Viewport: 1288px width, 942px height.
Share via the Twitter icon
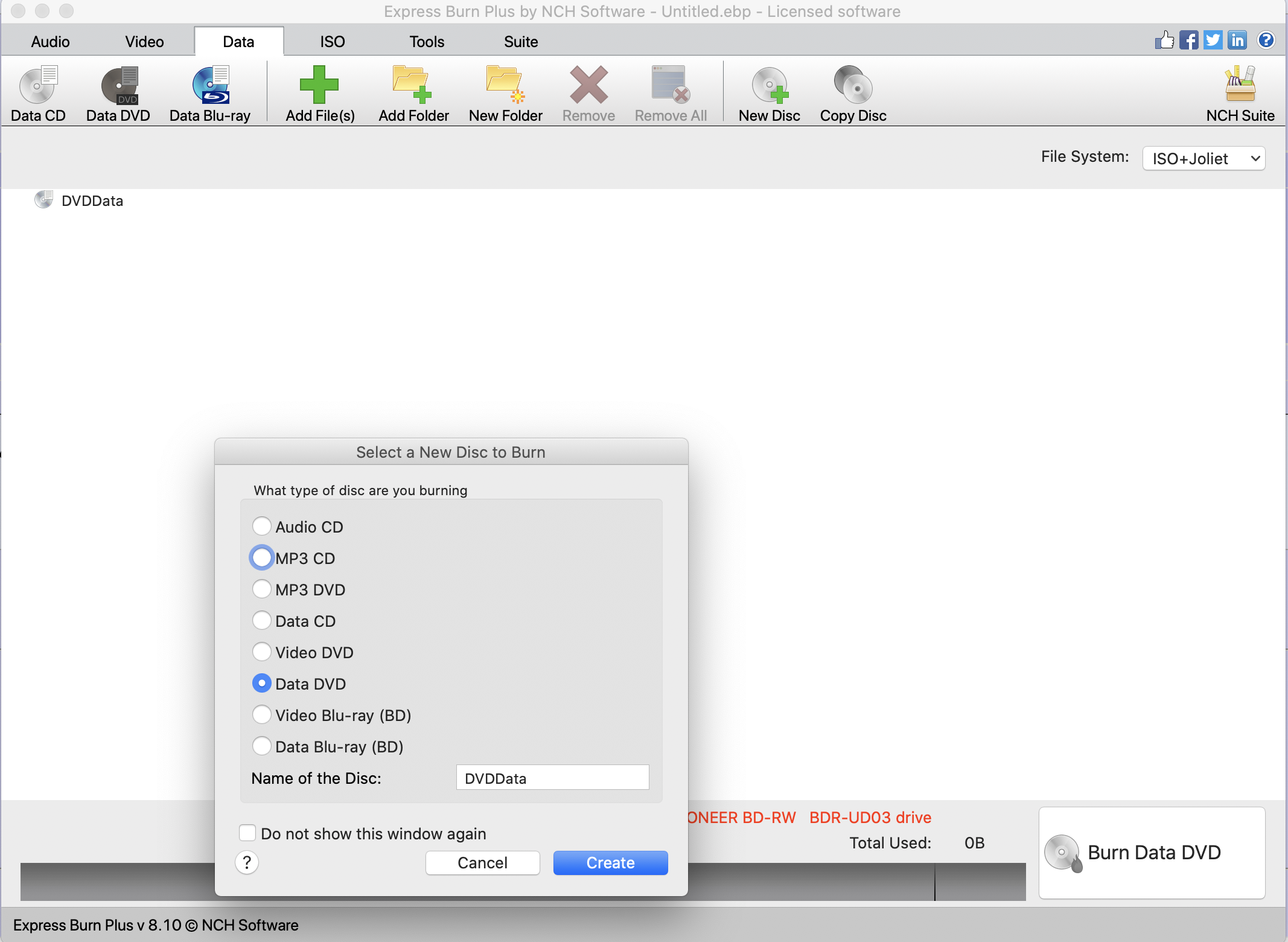(1213, 40)
